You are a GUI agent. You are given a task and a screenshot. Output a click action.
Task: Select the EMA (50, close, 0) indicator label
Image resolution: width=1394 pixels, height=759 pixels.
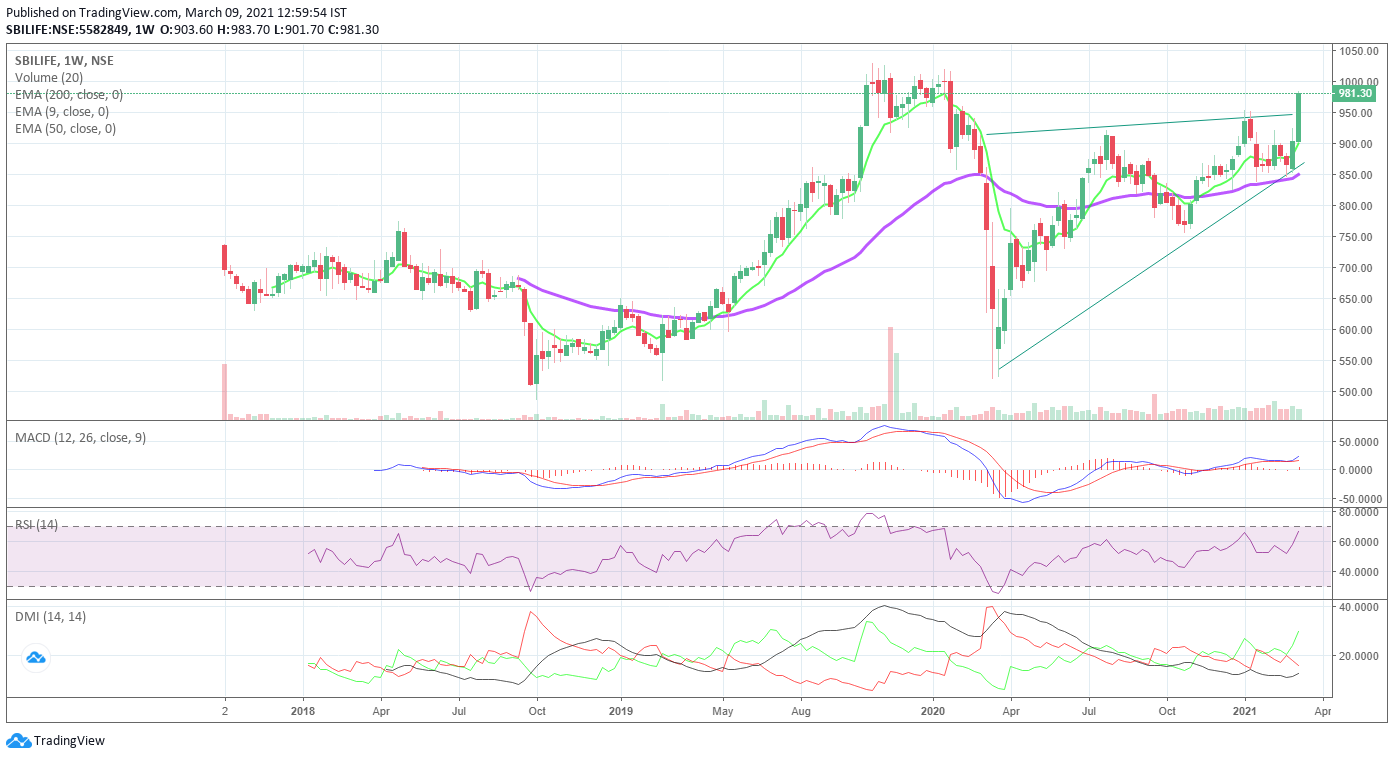65,129
